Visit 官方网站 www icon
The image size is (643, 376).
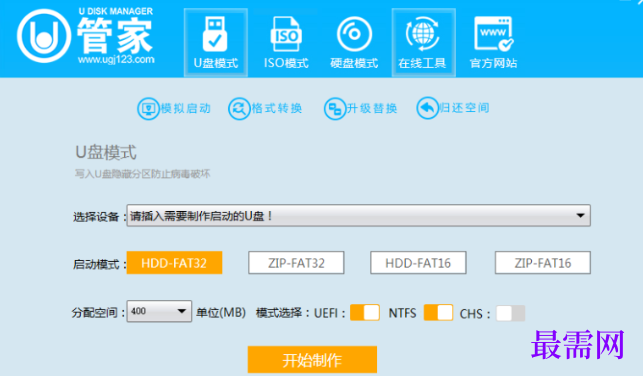(494, 34)
